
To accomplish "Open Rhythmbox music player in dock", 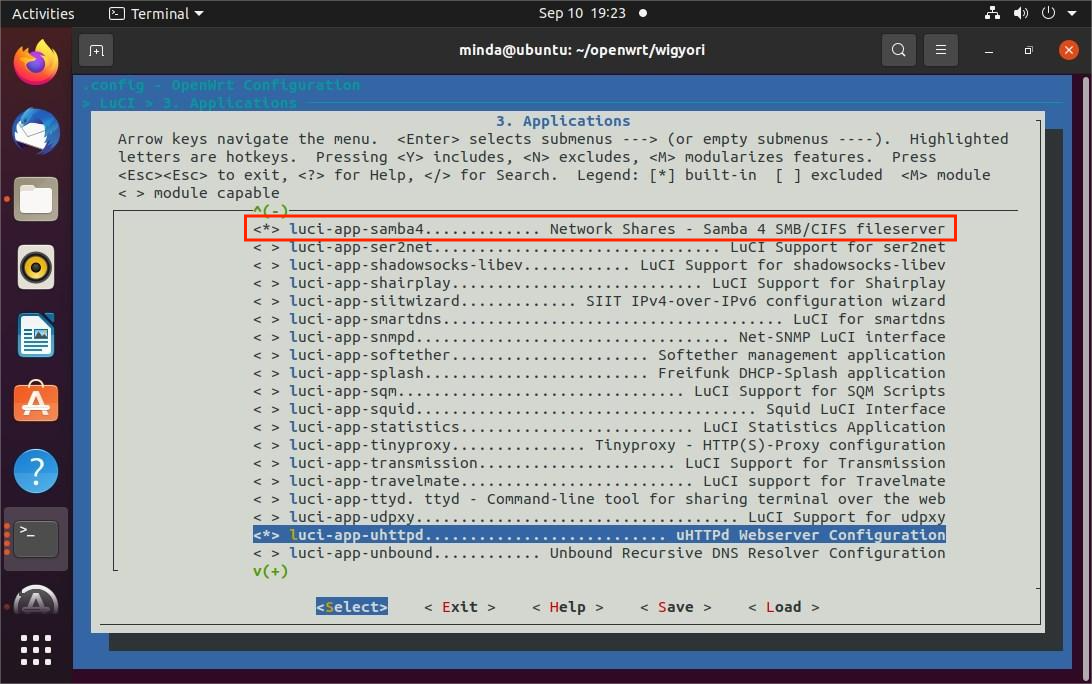I will tap(36, 267).
